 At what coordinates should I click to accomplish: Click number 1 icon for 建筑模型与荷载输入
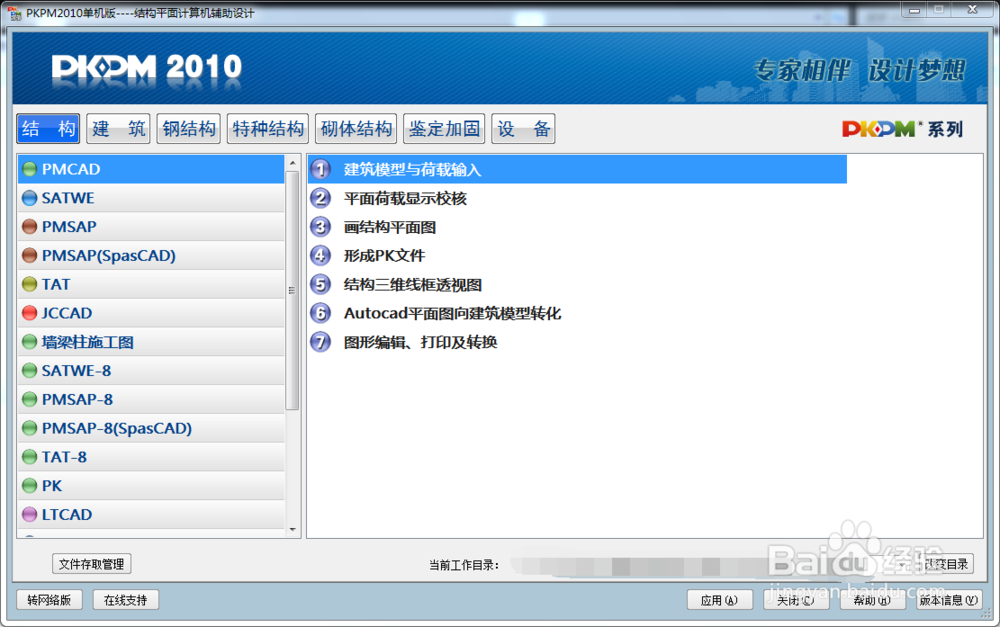(x=321, y=169)
